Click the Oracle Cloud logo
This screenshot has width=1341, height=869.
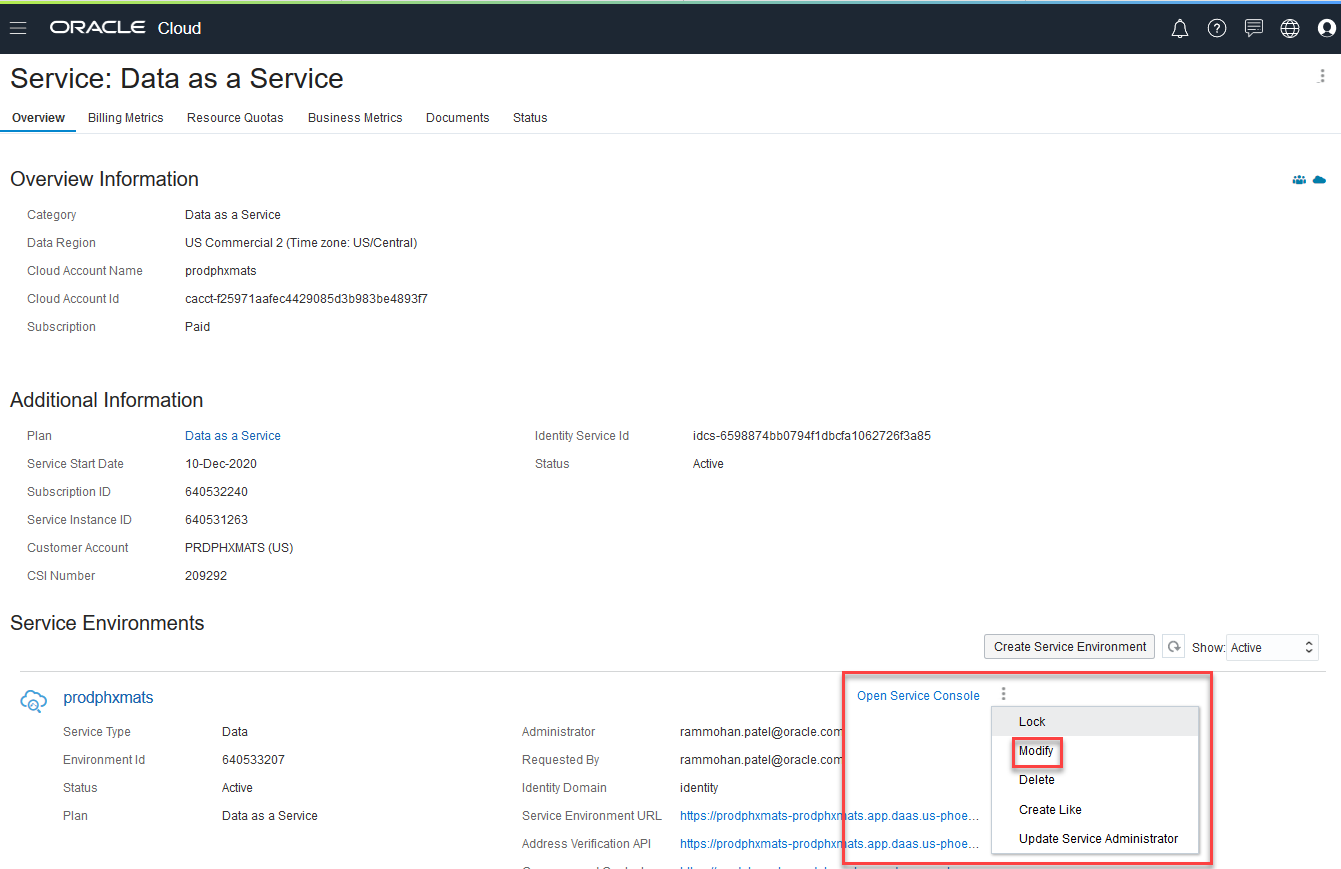[126, 28]
